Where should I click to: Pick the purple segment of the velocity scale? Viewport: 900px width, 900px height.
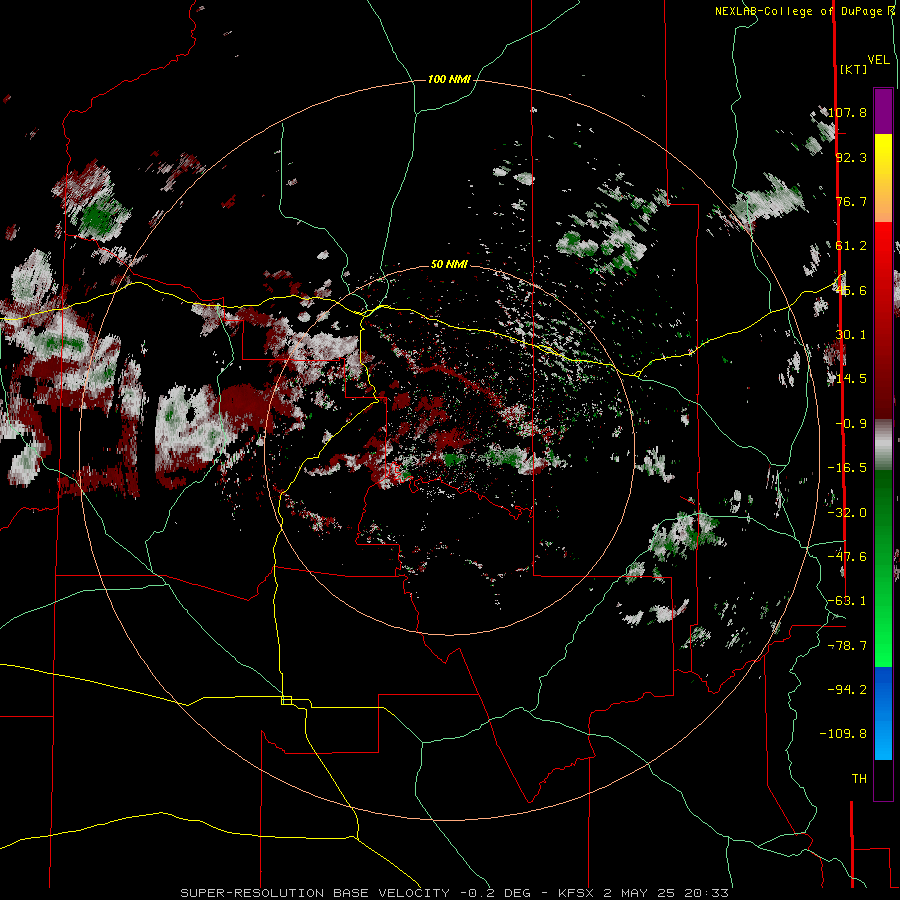point(883,111)
